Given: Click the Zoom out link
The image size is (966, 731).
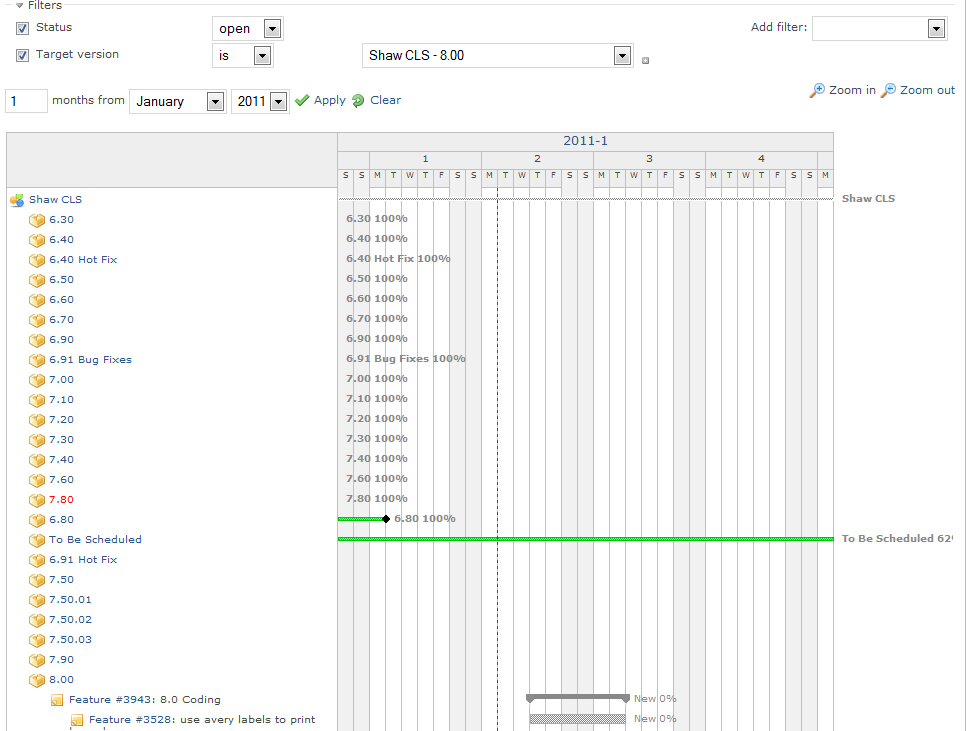Looking at the screenshot, I should [927, 90].
